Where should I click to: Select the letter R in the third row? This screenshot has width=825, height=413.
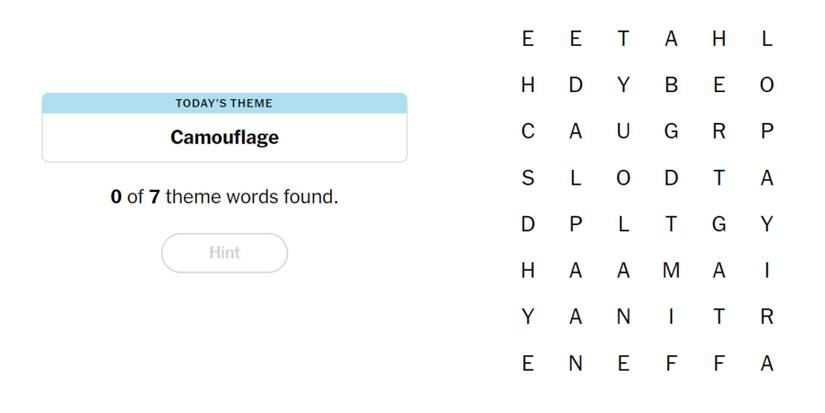[x=719, y=132]
